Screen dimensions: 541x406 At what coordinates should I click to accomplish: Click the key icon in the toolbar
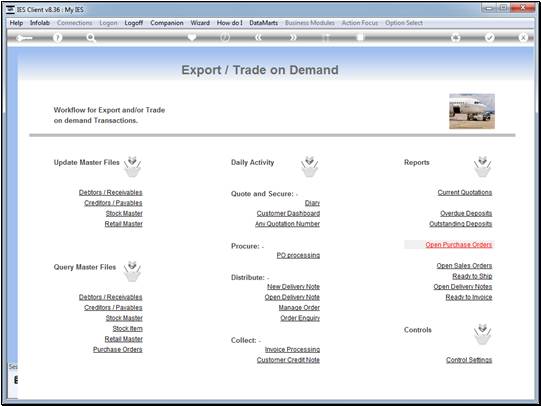click(24, 38)
